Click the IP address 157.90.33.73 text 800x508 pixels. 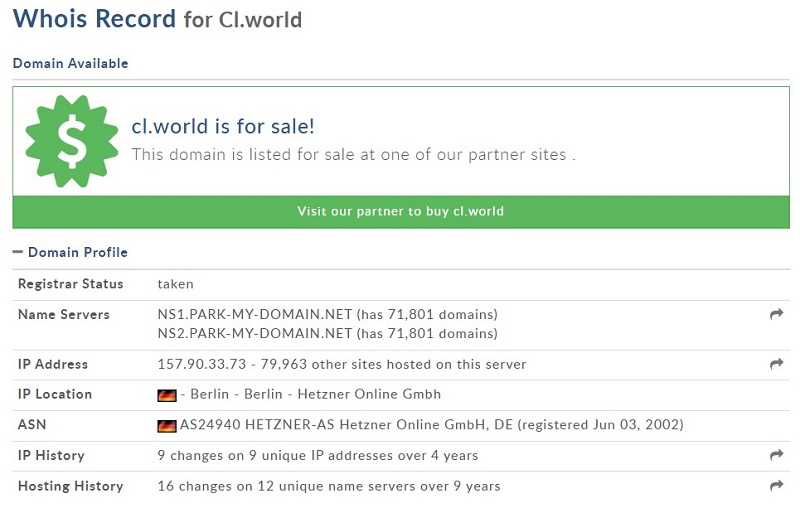click(x=202, y=364)
